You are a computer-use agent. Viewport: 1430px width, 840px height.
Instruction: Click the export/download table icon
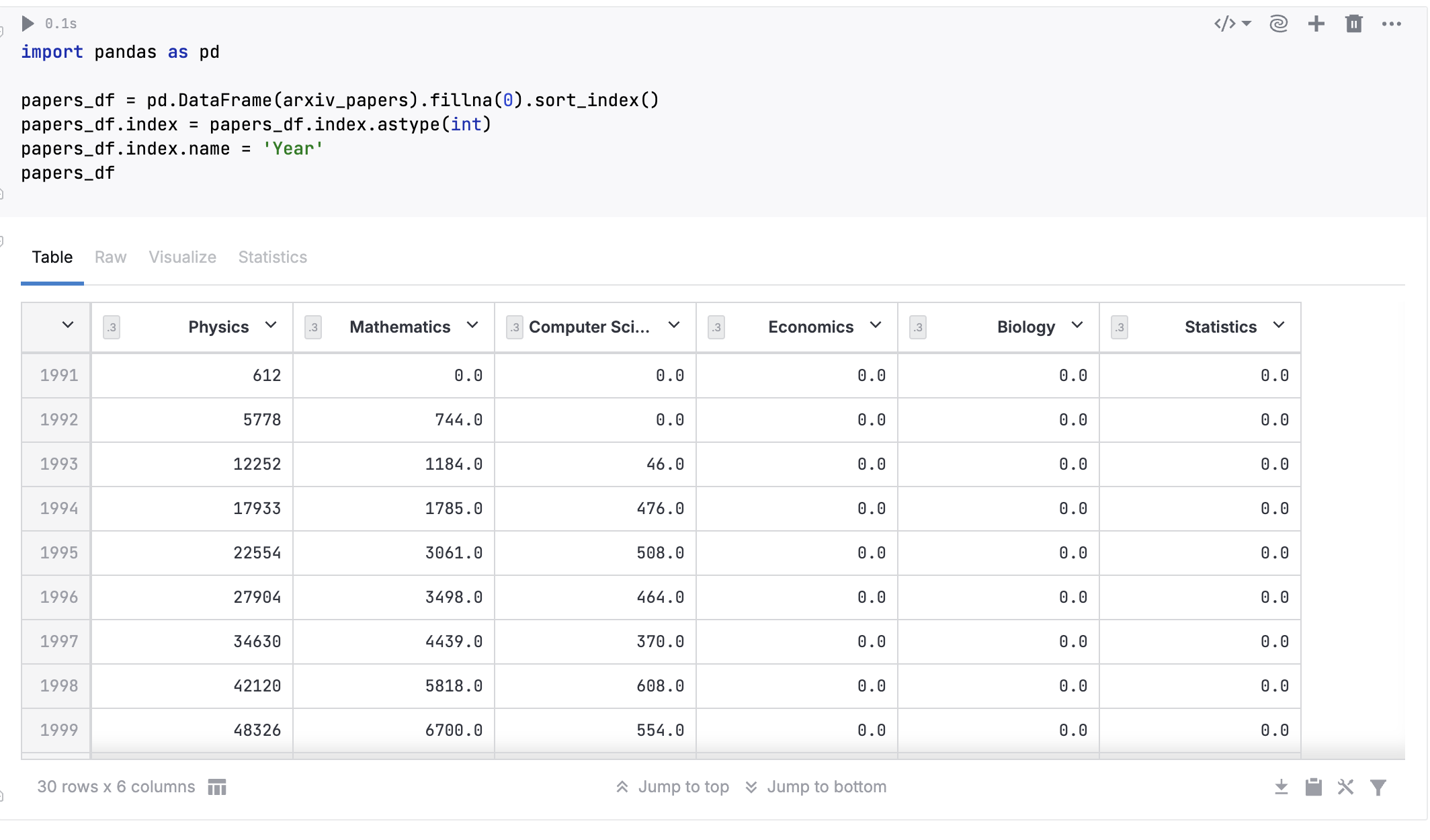tap(1281, 786)
